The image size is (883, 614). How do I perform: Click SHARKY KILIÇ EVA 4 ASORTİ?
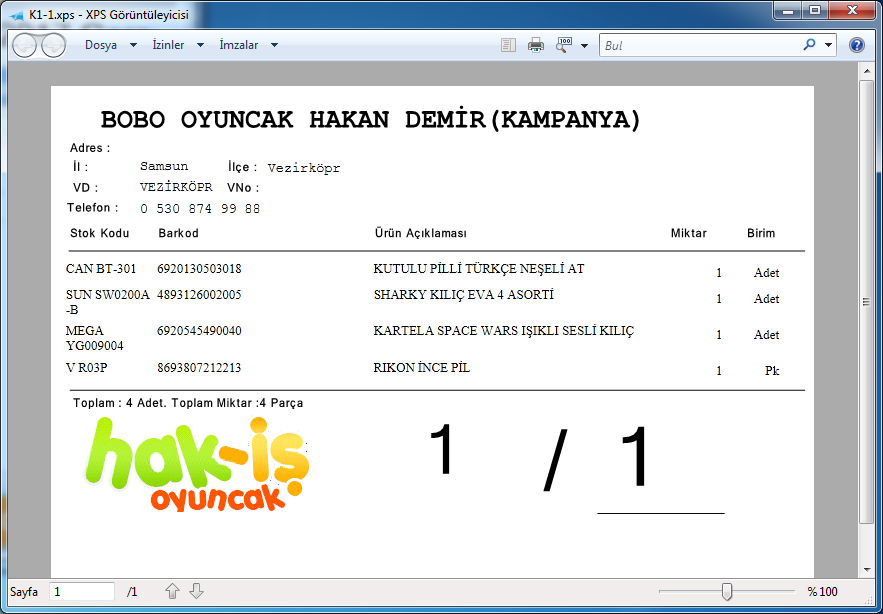pyautogui.click(x=463, y=295)
